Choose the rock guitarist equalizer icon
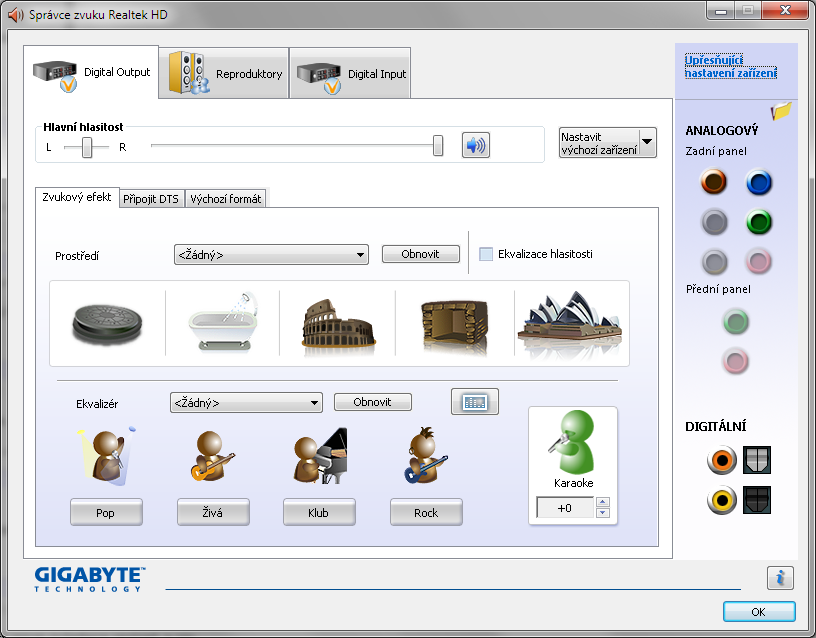The width and height of the screenshot is (816, 638). (x=426, y=456)
